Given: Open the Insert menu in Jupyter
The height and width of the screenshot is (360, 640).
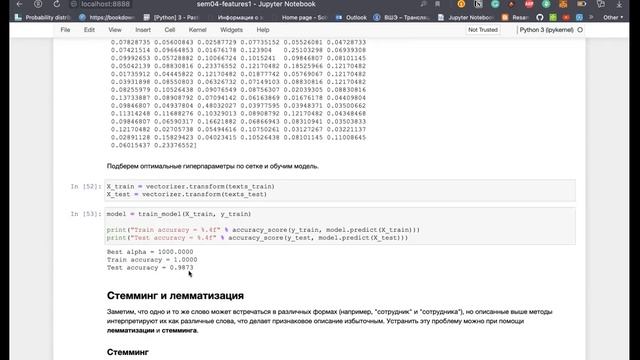Looking at the screenshot, I should (x=143, y=30).
